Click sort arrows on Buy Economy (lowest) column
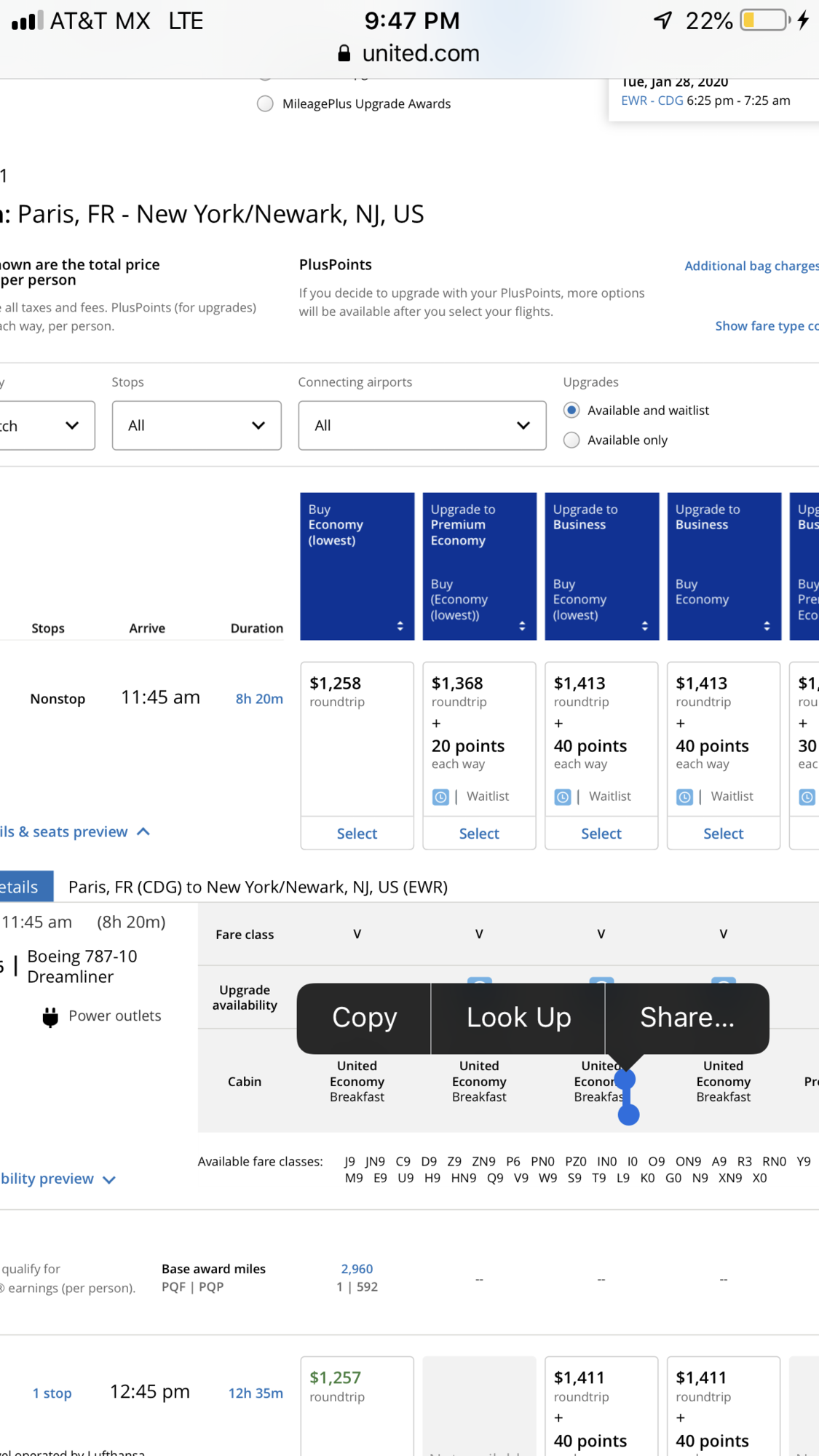The width and height of the screenshot is (819, 1456). (x=400, y=626)
